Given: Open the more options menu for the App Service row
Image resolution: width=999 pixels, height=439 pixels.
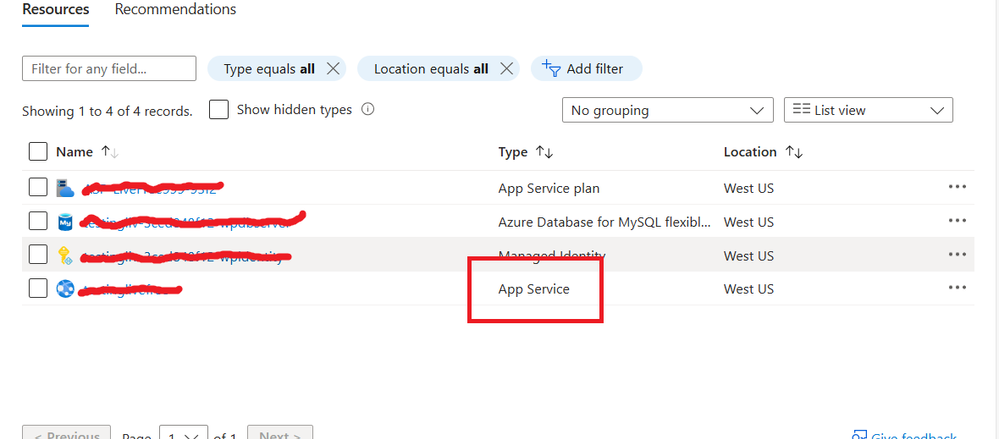Looking at the screenshot, I should 957,287.
